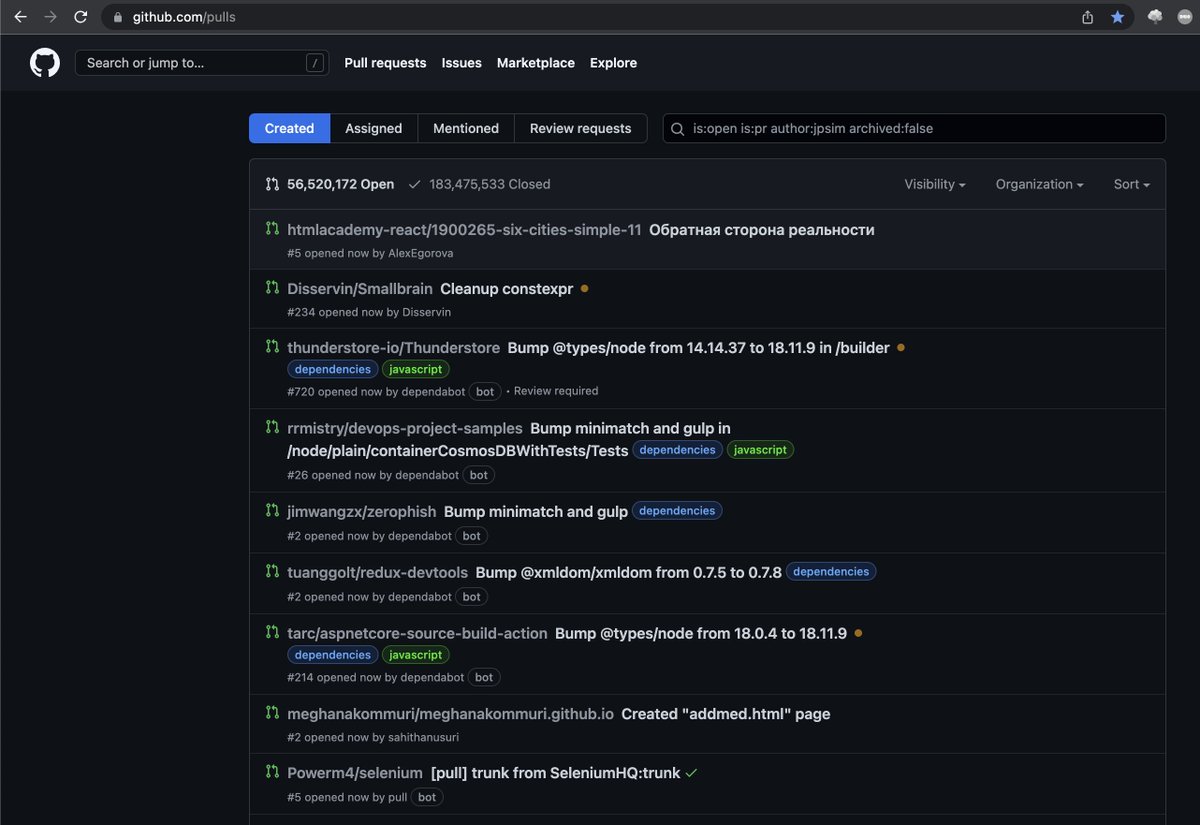Viewport: 1200px width, 825px height.
Task: Click dependencies label on Thunderstore PR
Action: pyautogui.click(x=333, y=369)
